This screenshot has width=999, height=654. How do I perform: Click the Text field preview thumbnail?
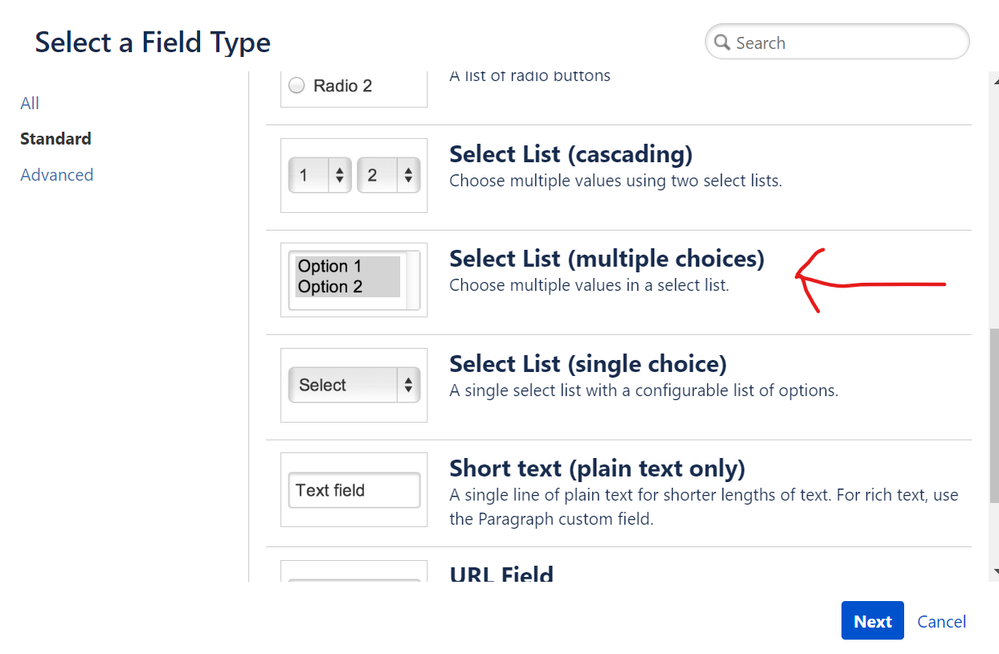pos(354,490)
